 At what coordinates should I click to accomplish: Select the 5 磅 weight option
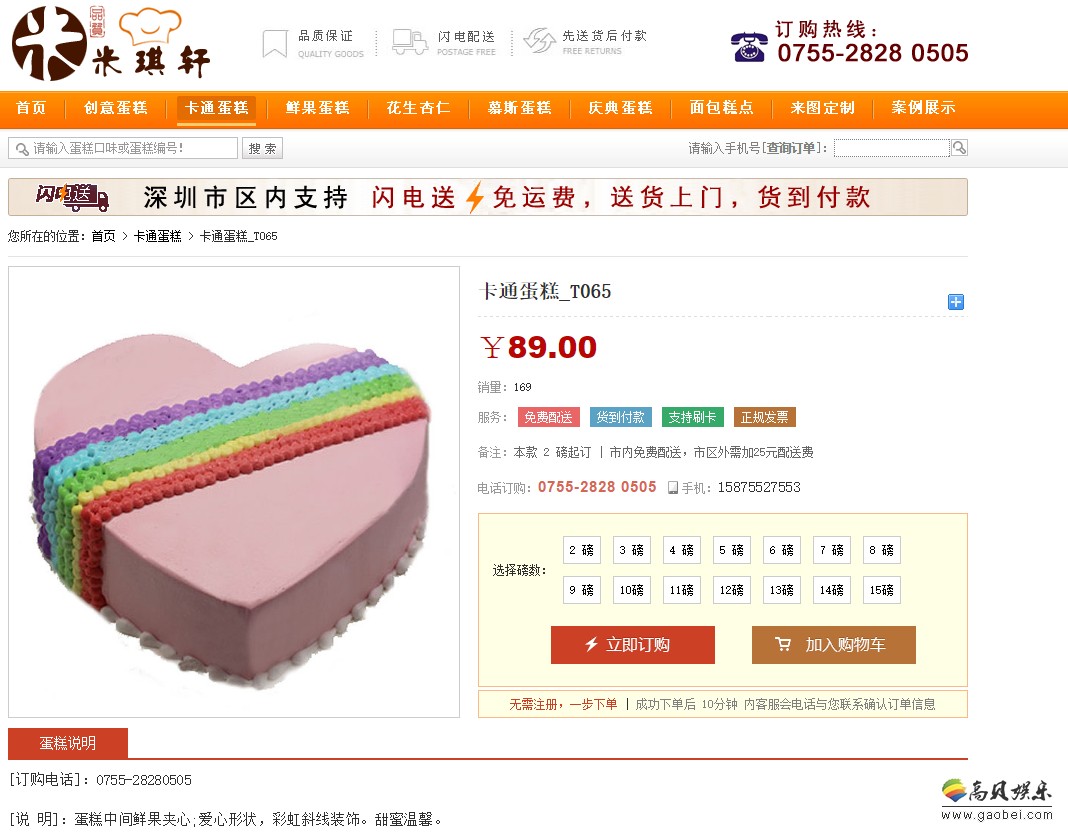732,550
